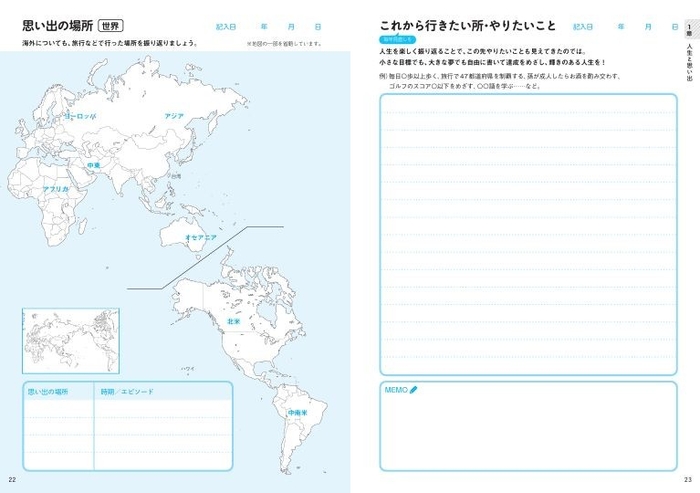
Task: Click the 時期/エピソード column header
Action: [x=127, y=391]
